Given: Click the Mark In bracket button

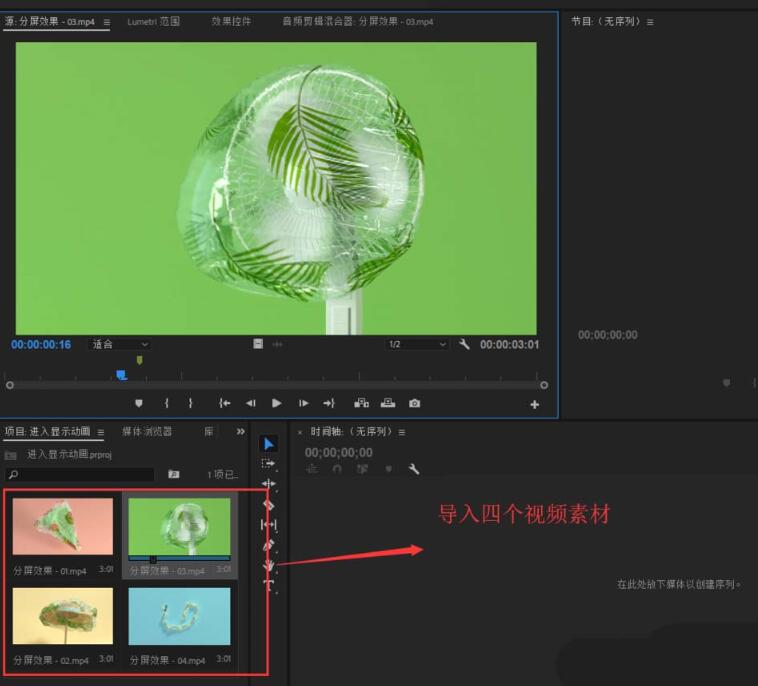Looking at the screenshot, I should (166, 403).
